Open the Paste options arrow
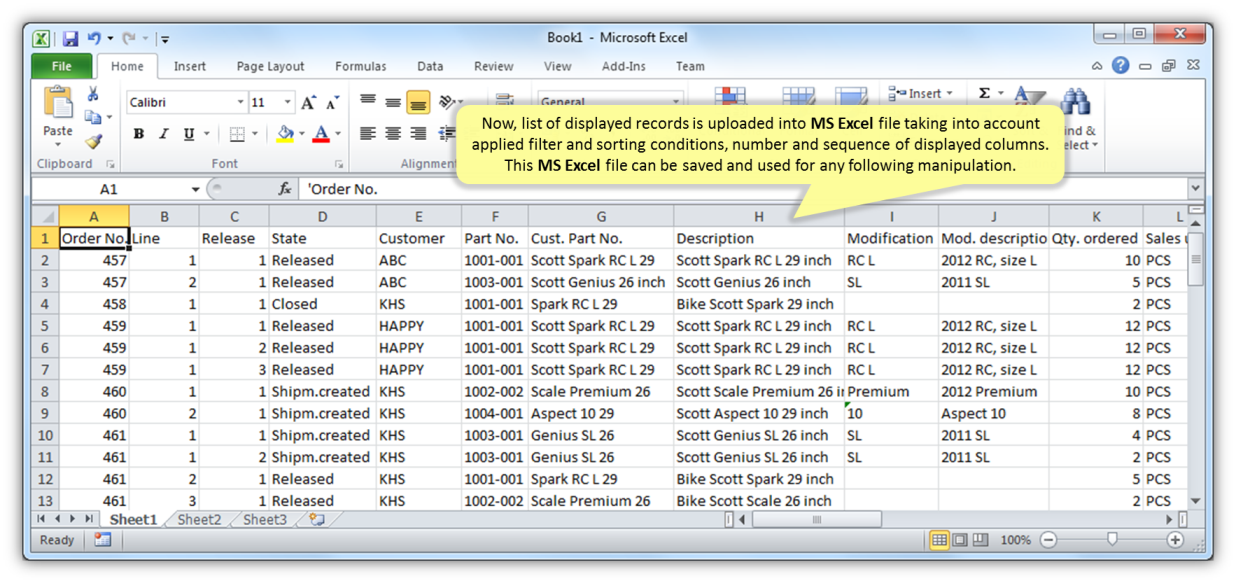 tap(58, 144)
